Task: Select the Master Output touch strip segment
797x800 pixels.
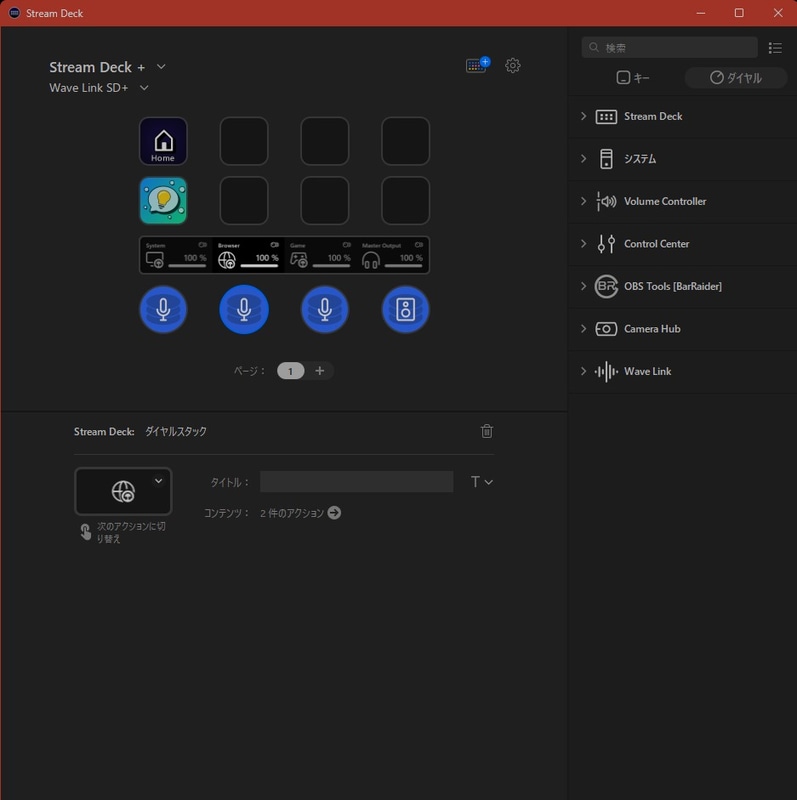Action: [x=392, y=255]
